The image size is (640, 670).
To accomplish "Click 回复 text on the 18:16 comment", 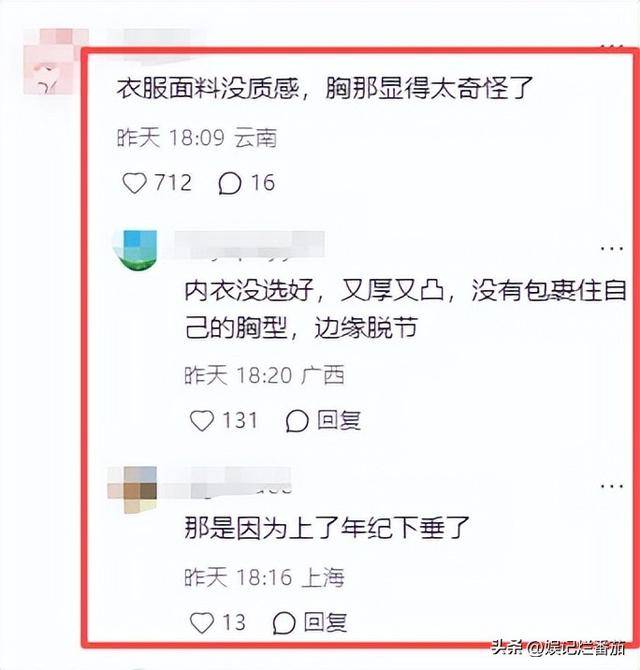I will click(325, 622).
